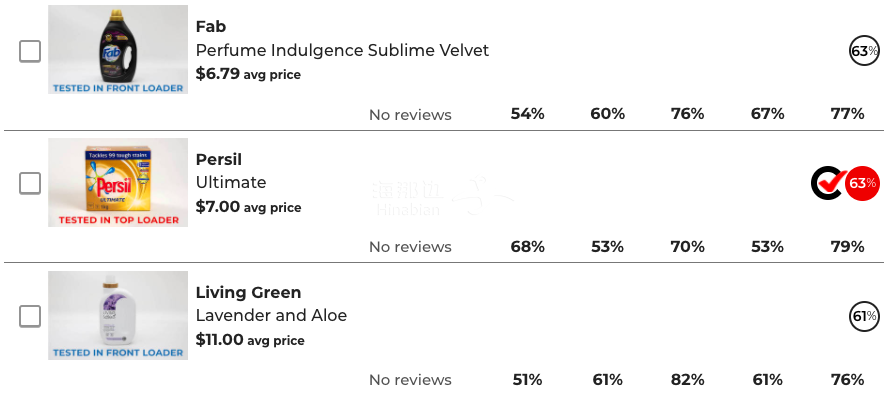Click No reviews under Living Green
Viewport: 890px width, 393px height.
coord(410,379)
